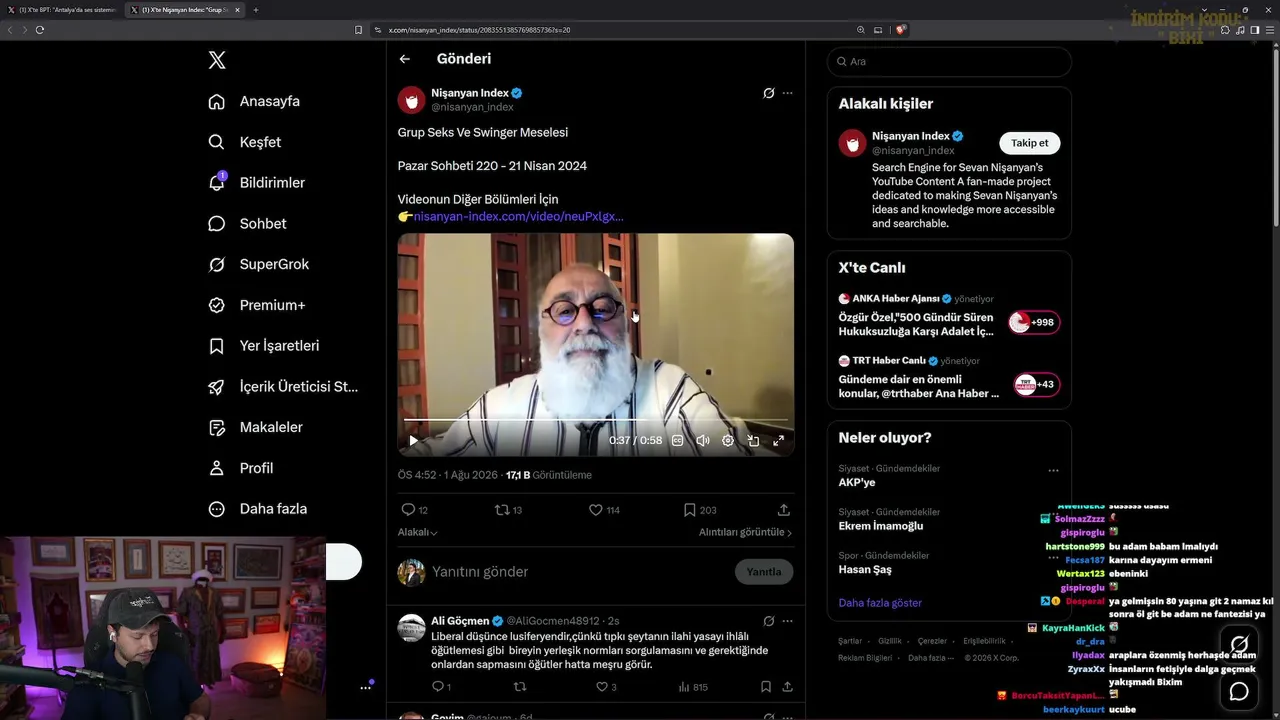Viewport: 1280px width, 720px height.
Task: Open Ali Göçmen's profile avatar
Action: [x=411, y=628]
